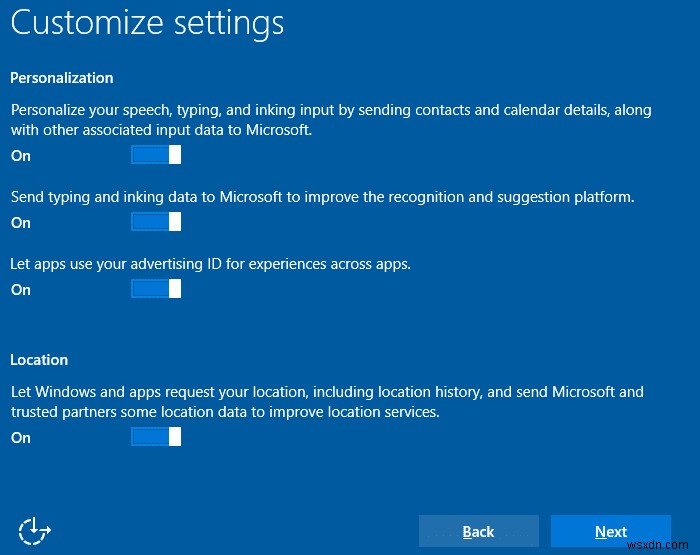
Task: Click the Next button
Action: tap(610, 532)
